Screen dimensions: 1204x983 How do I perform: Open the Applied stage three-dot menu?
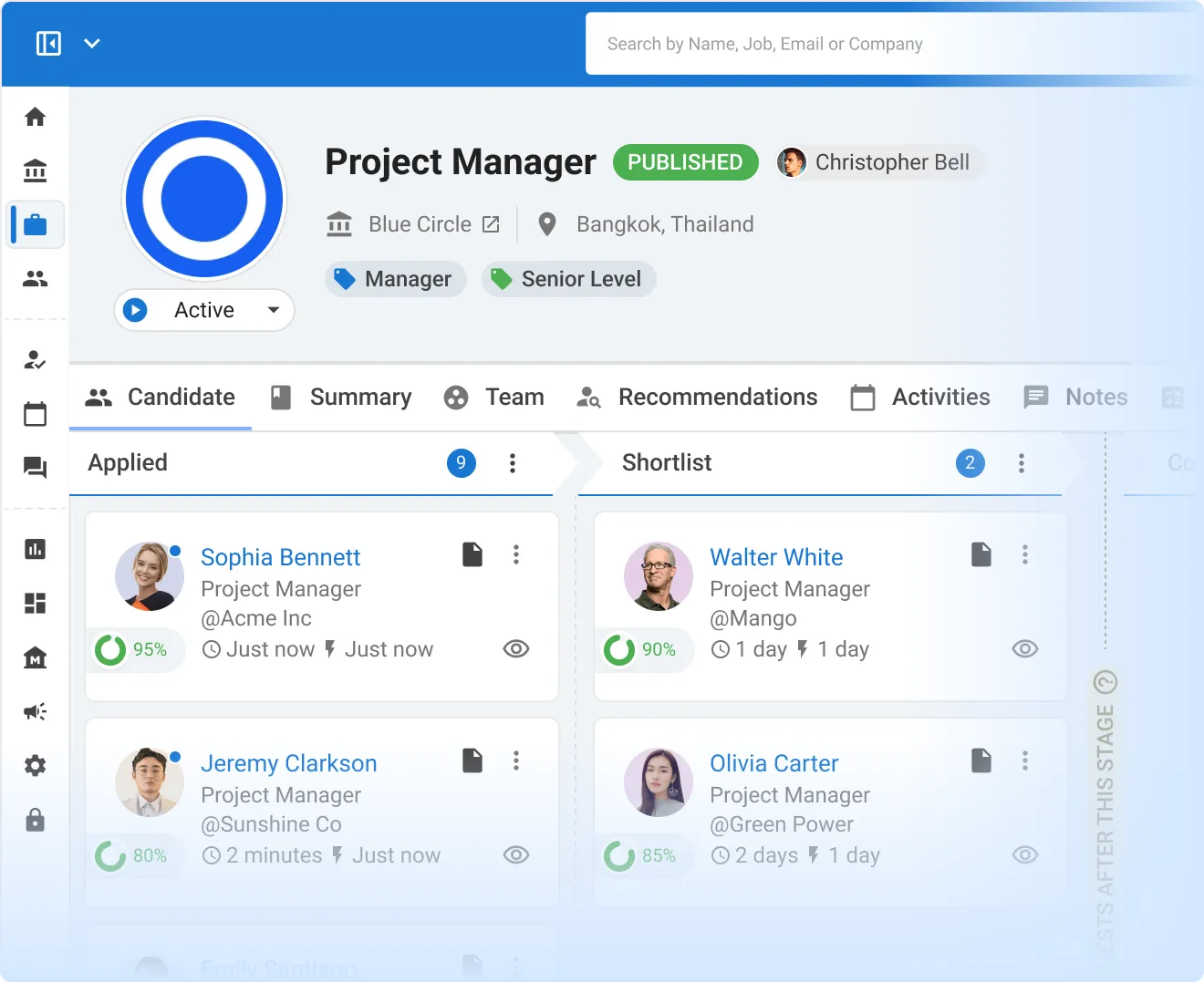[x=513, y=463]
